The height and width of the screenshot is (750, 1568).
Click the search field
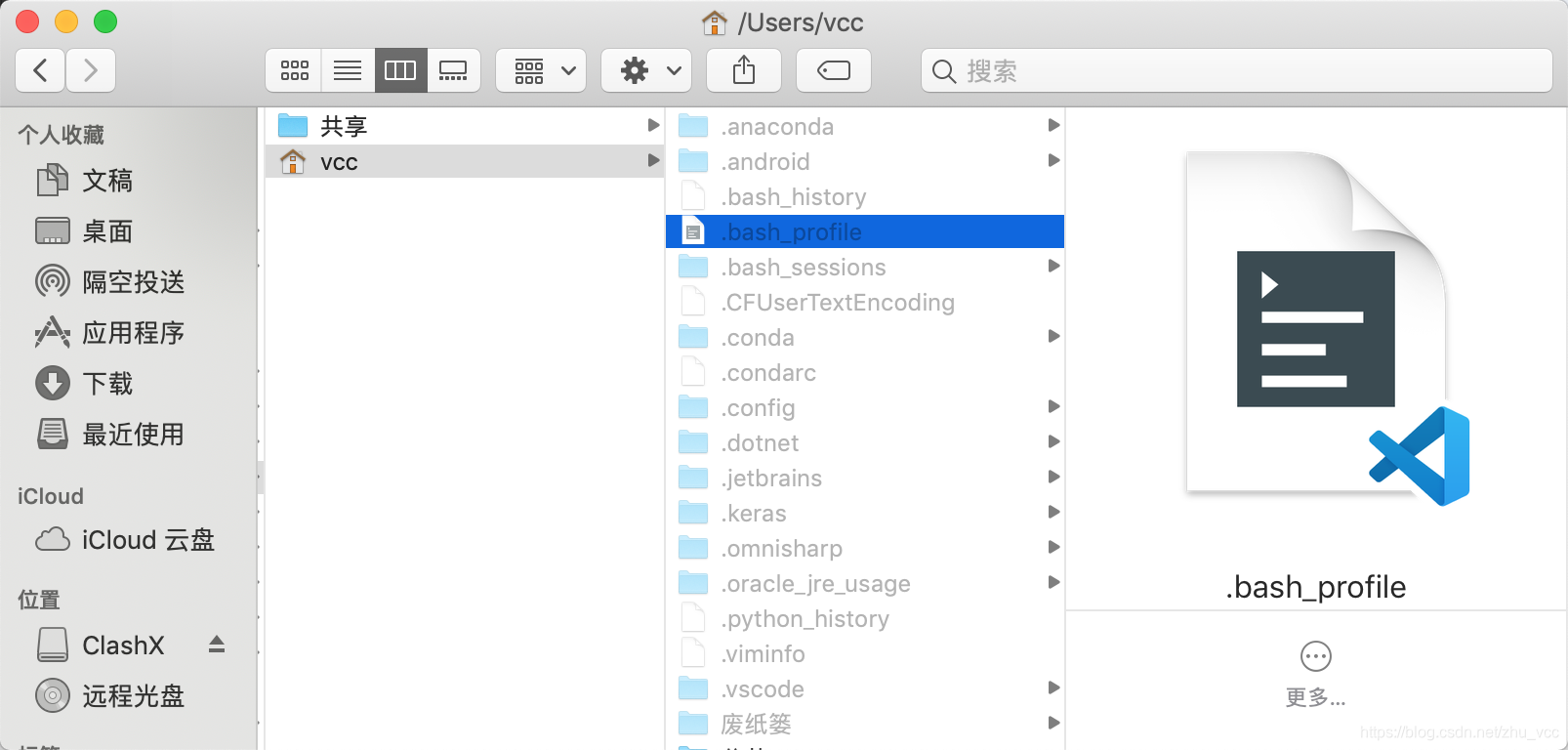click(1236, 70)
